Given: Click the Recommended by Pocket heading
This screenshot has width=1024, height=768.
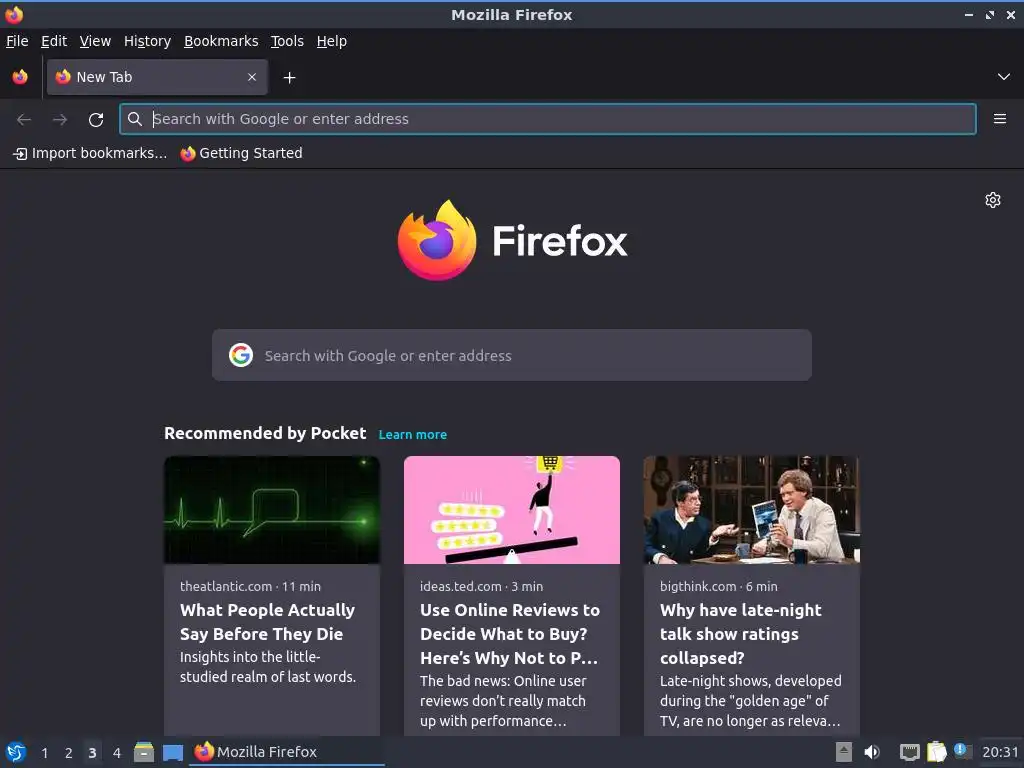Looking at the screenshot, I should point(265,434).
